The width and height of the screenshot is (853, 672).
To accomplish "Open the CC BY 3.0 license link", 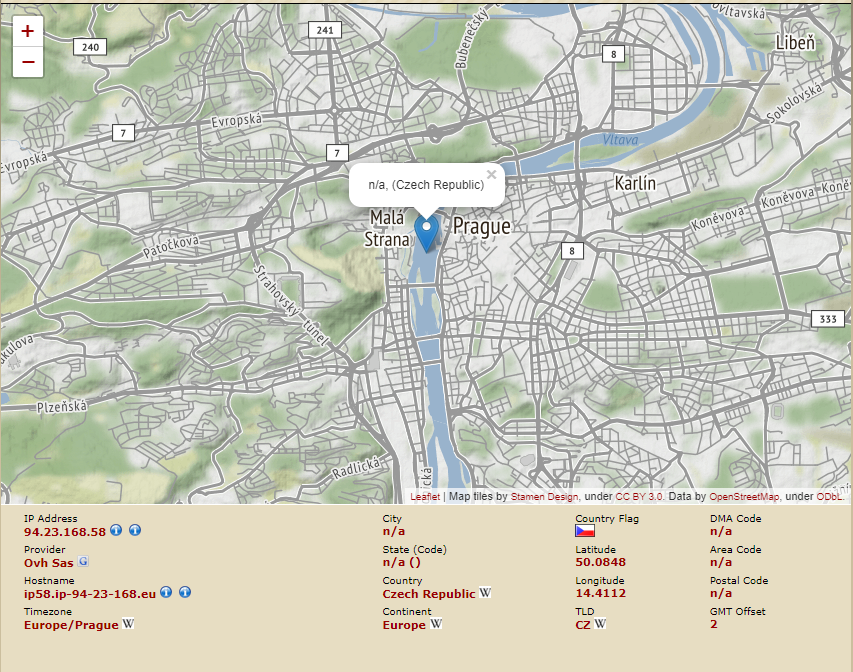I will click(639, 496).
